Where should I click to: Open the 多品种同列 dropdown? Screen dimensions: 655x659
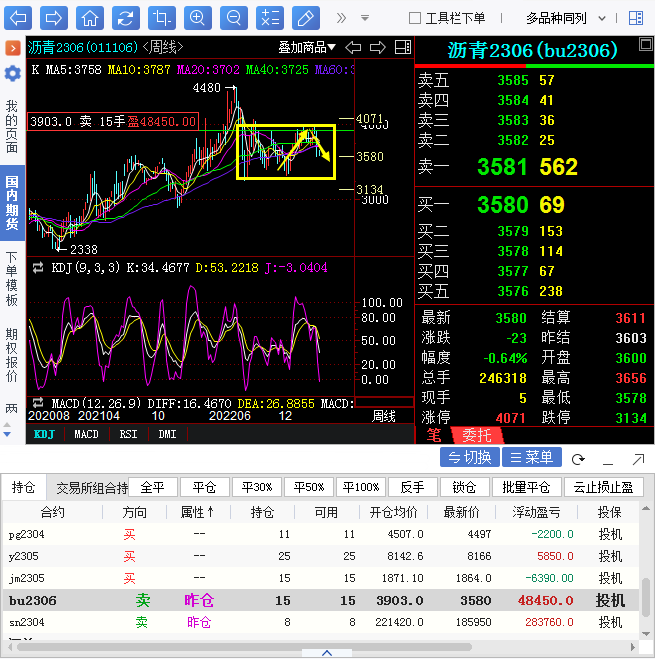[565, 18]
